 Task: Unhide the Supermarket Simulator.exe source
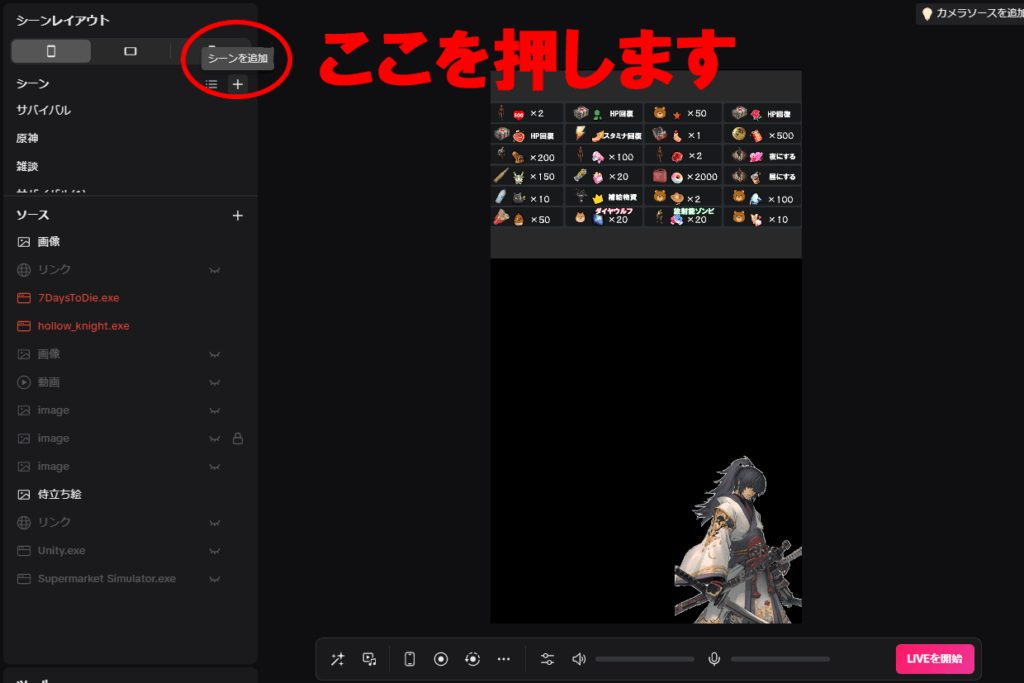pos(214,579)
